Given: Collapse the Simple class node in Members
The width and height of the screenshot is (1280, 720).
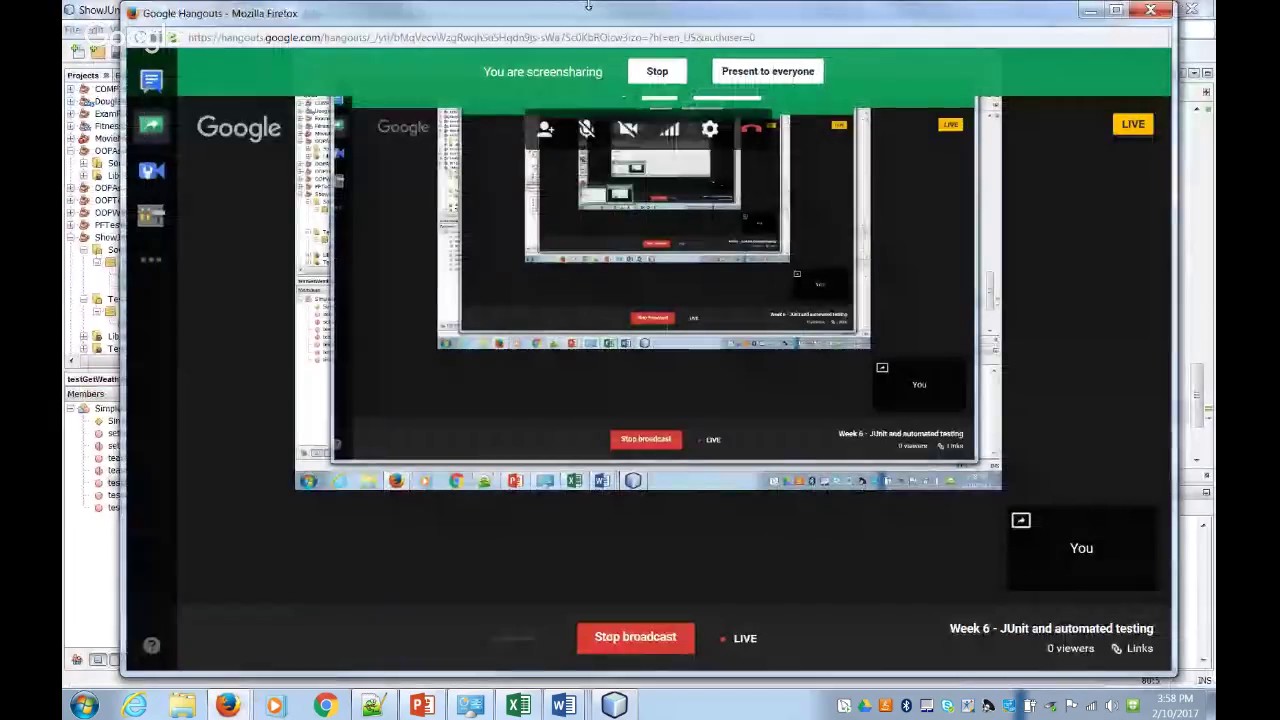Looking at the screenshot, I should 71,409.
